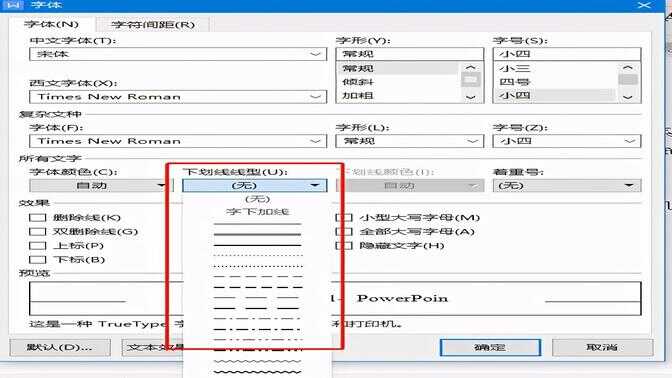The height and width of the screenshot is (378, 672).
Task: Click the 字形 list up arrow
Action: click(471, 67)
